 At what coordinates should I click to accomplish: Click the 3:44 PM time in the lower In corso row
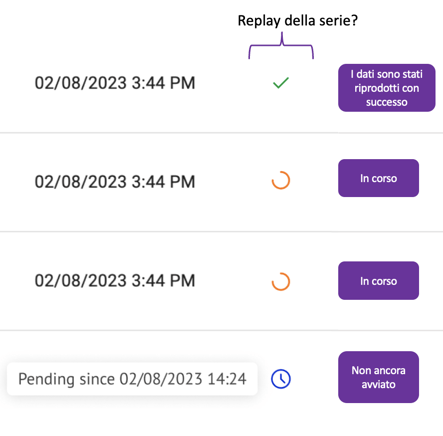[163, 280]
